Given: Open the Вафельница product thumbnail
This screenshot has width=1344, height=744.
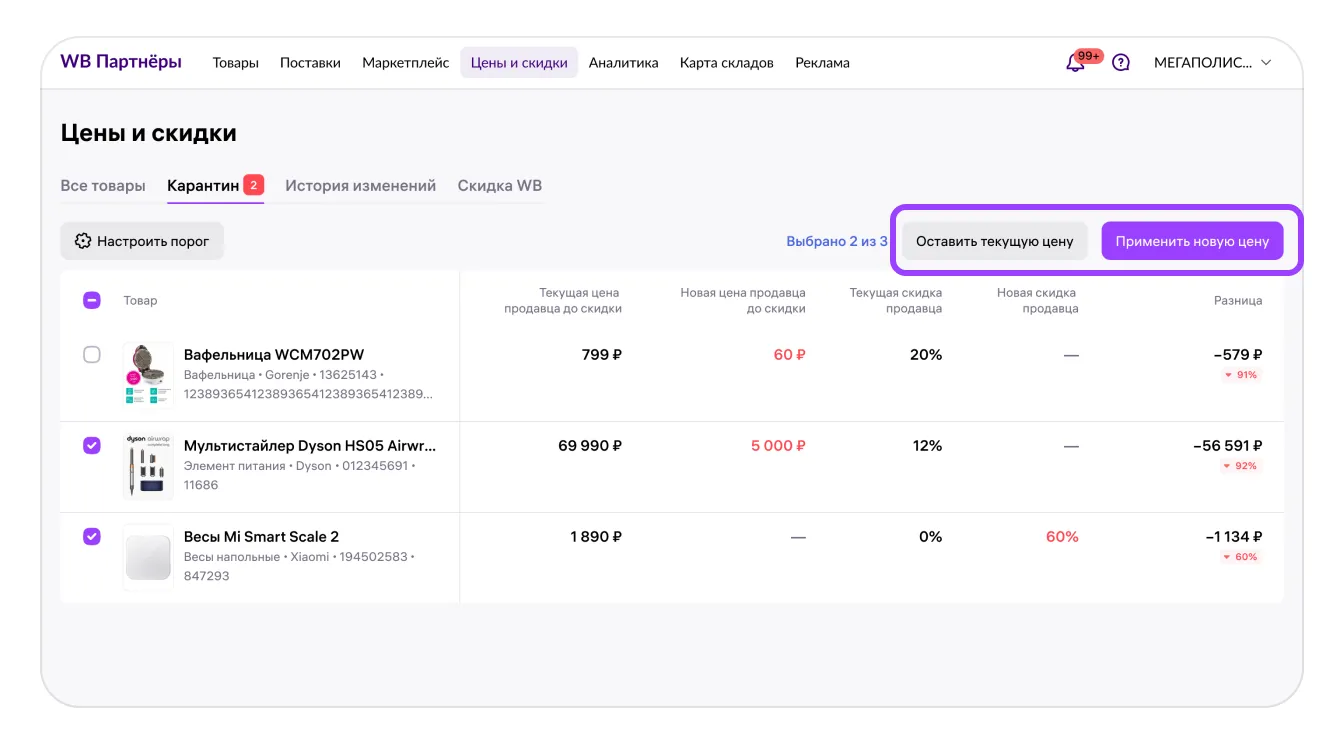Looking at the screenshot, I should click(148, 374).
